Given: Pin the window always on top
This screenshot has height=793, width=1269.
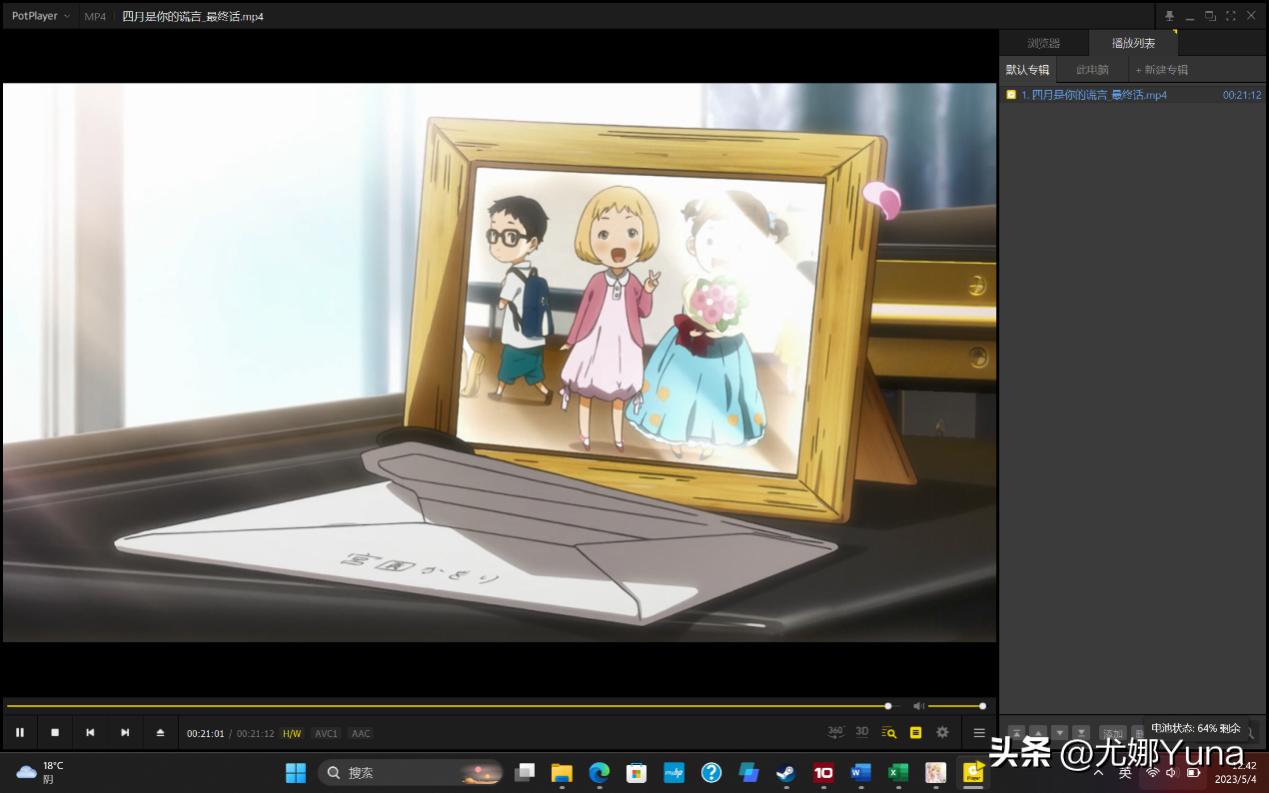Looking at the screenshot, I should [x=1169, y=16].
